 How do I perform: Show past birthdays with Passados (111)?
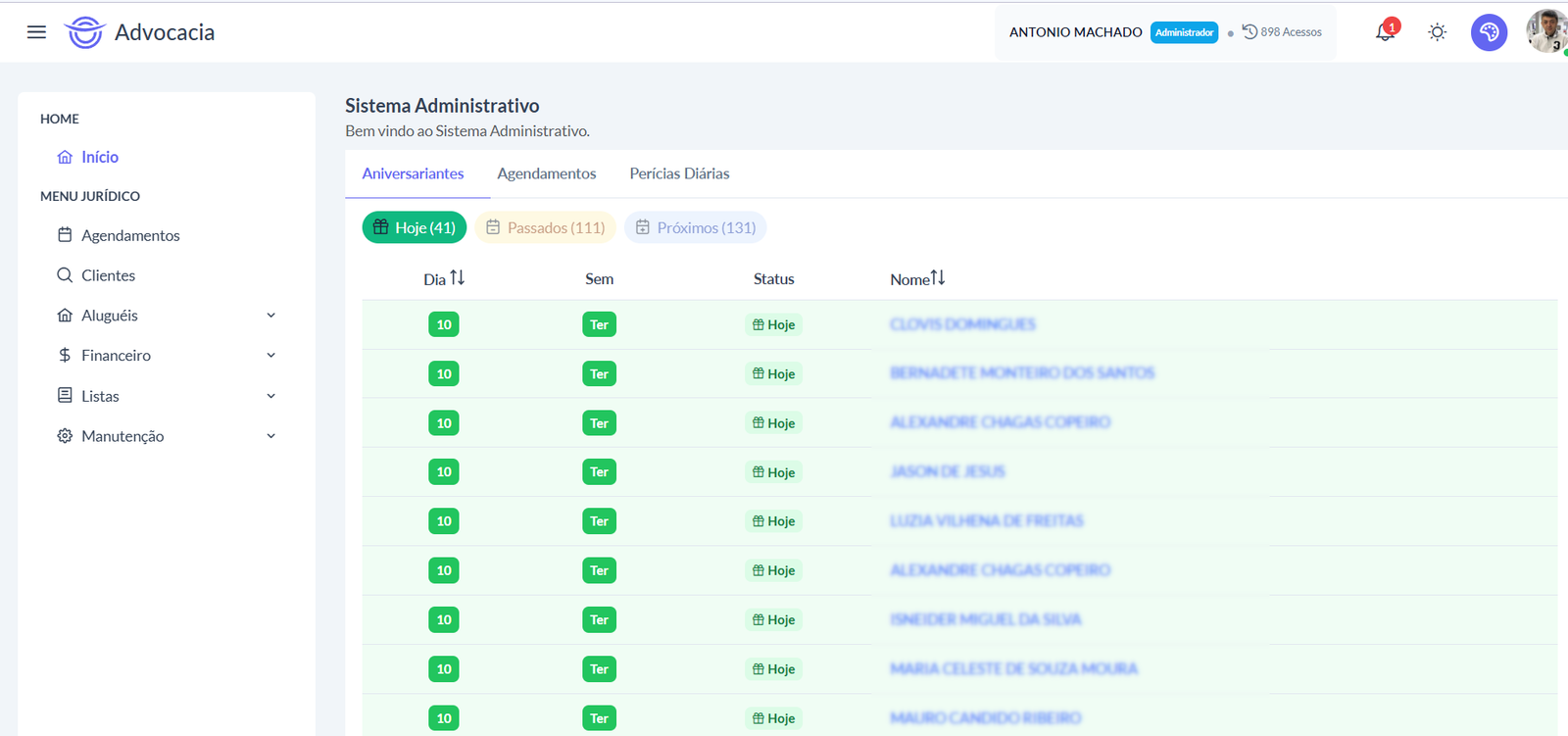tap(545, 227)
